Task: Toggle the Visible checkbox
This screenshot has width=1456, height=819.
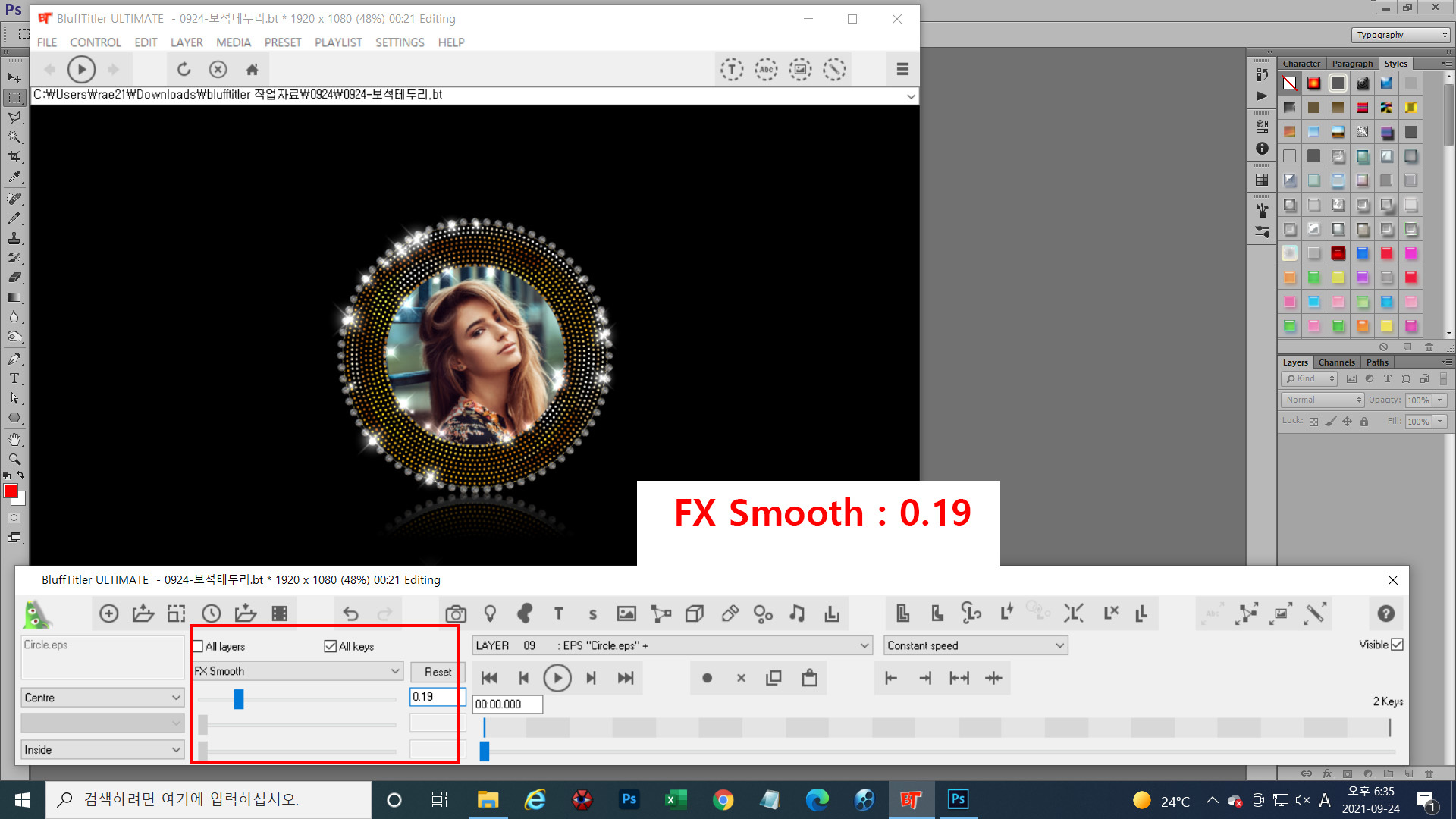Action: pos(1397,645)
